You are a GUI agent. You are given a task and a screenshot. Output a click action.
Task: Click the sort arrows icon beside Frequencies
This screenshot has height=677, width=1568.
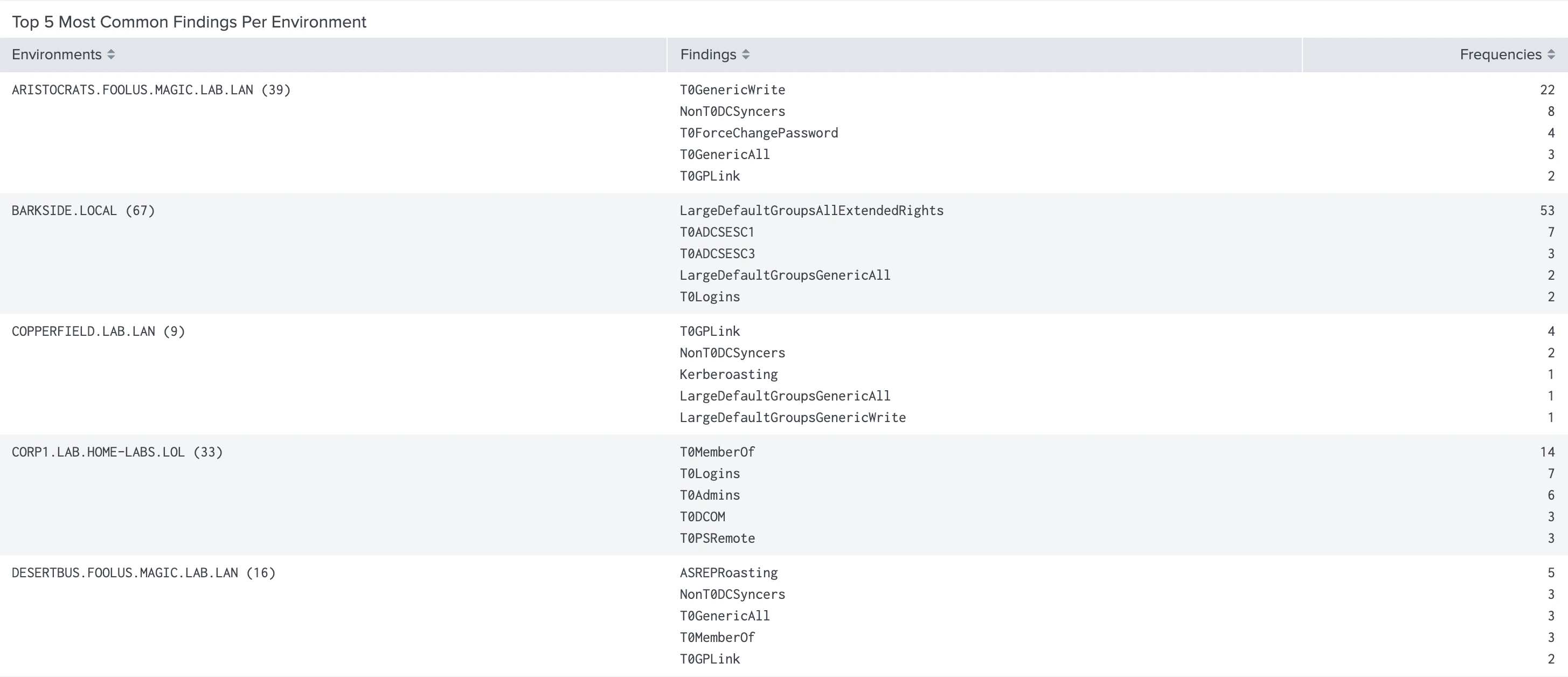(x=1551, y=55)
